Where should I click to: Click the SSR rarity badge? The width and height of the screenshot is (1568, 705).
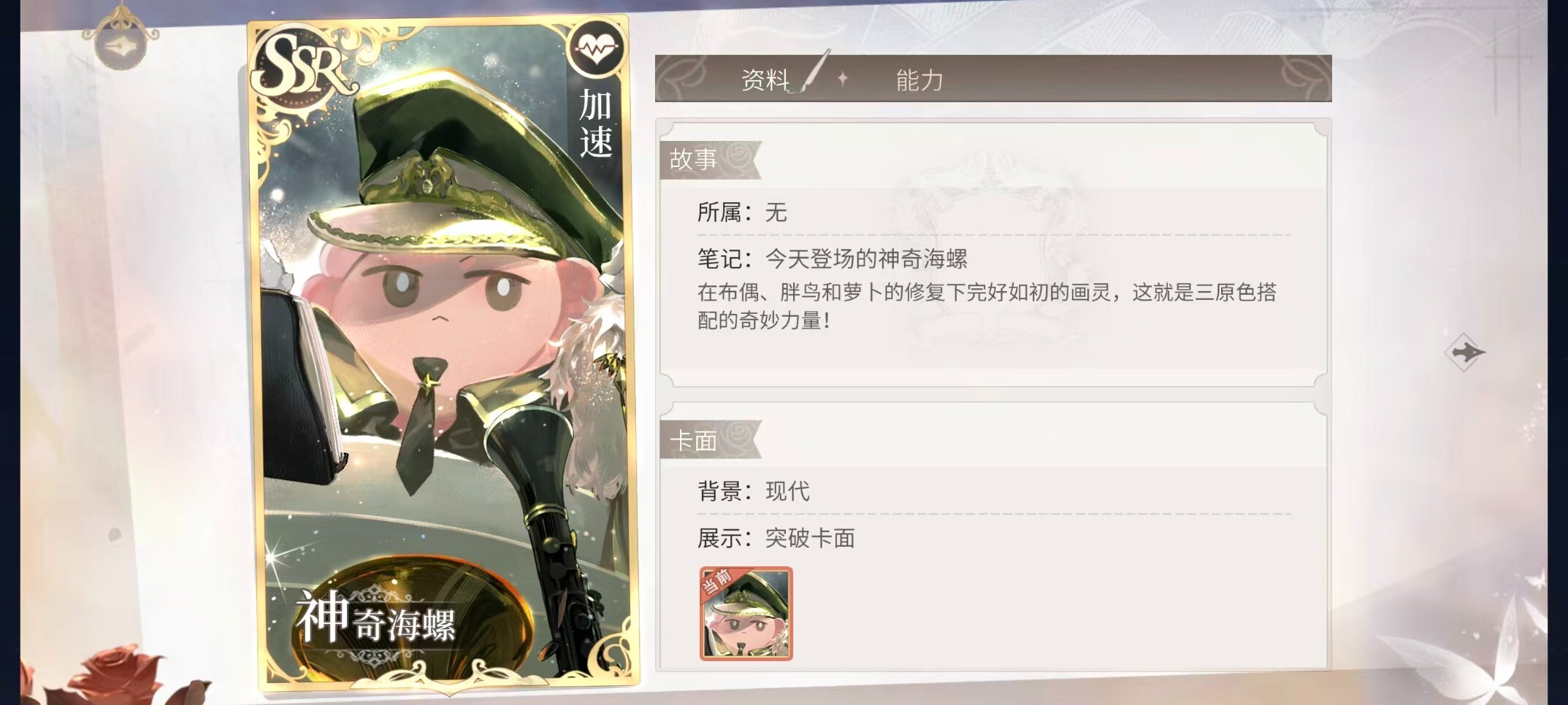point(301,67)
